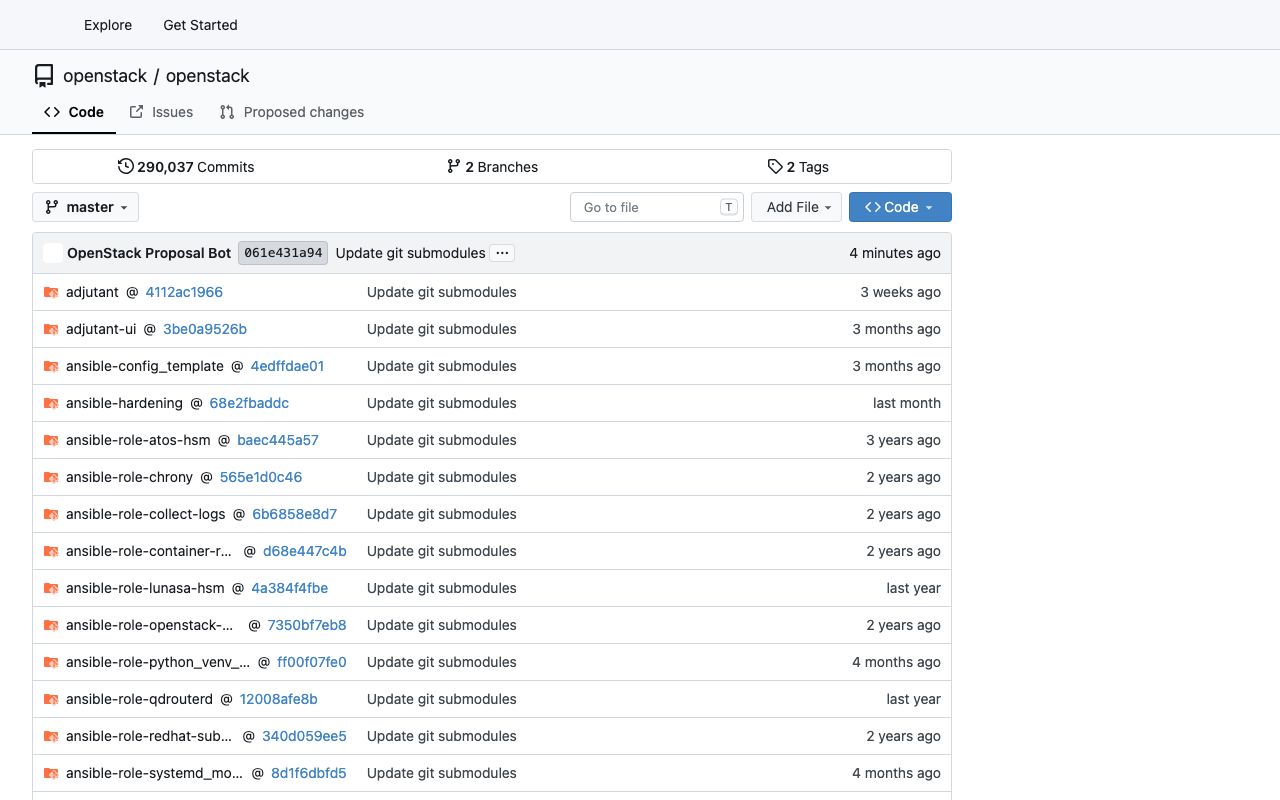This screenshot has width=1280, height=800.
Task: Click the ansible-role-qdrouterd folder icon
Action: 51,699
